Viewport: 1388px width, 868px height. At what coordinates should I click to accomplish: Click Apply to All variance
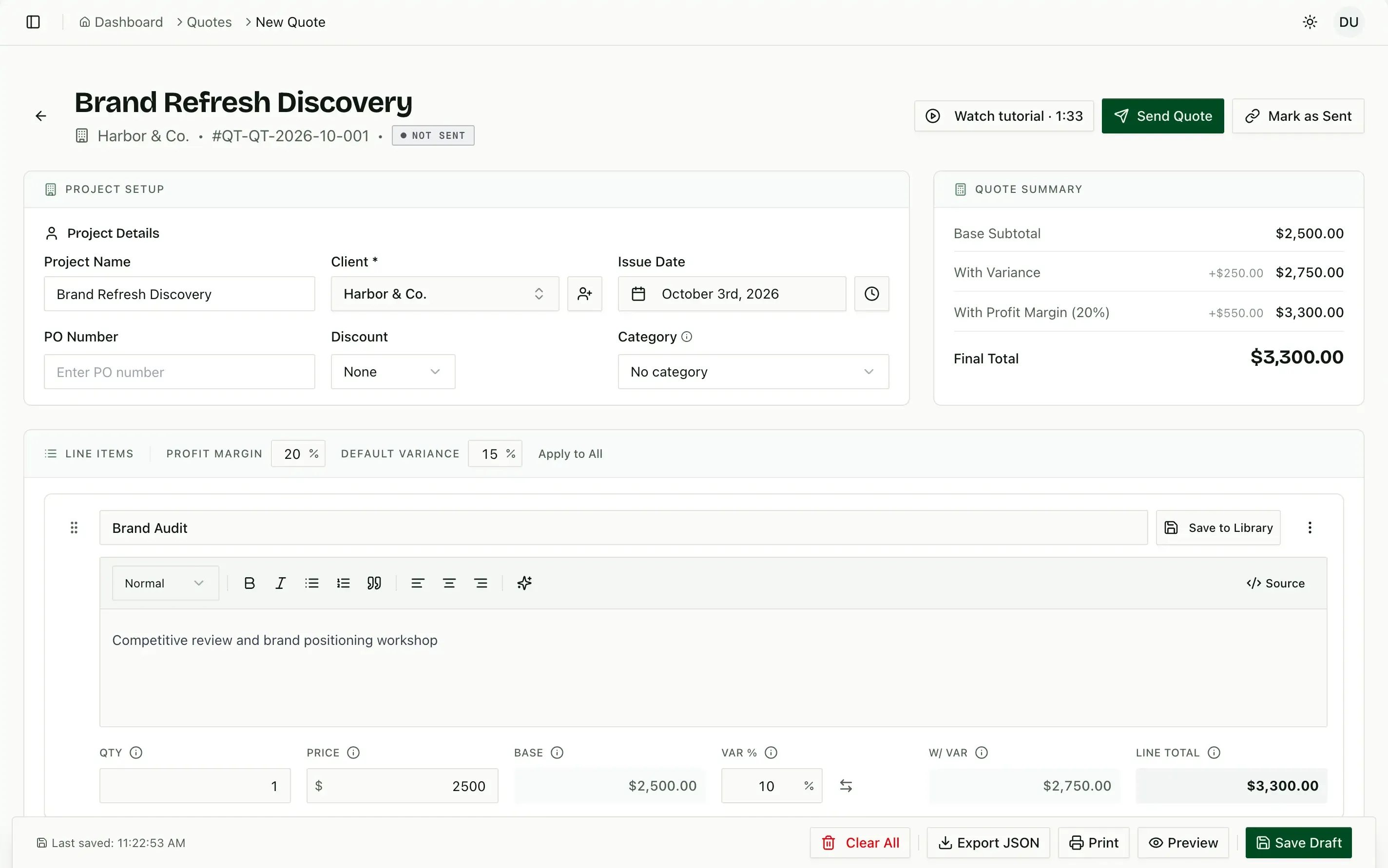(570, 454)
